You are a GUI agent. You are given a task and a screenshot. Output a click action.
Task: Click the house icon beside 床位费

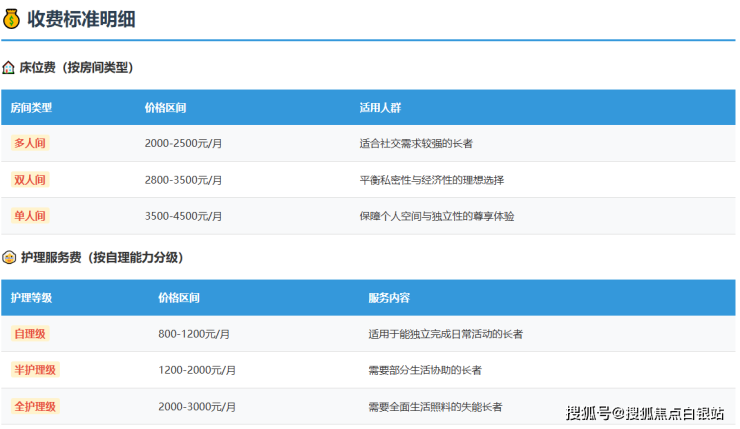9,68
